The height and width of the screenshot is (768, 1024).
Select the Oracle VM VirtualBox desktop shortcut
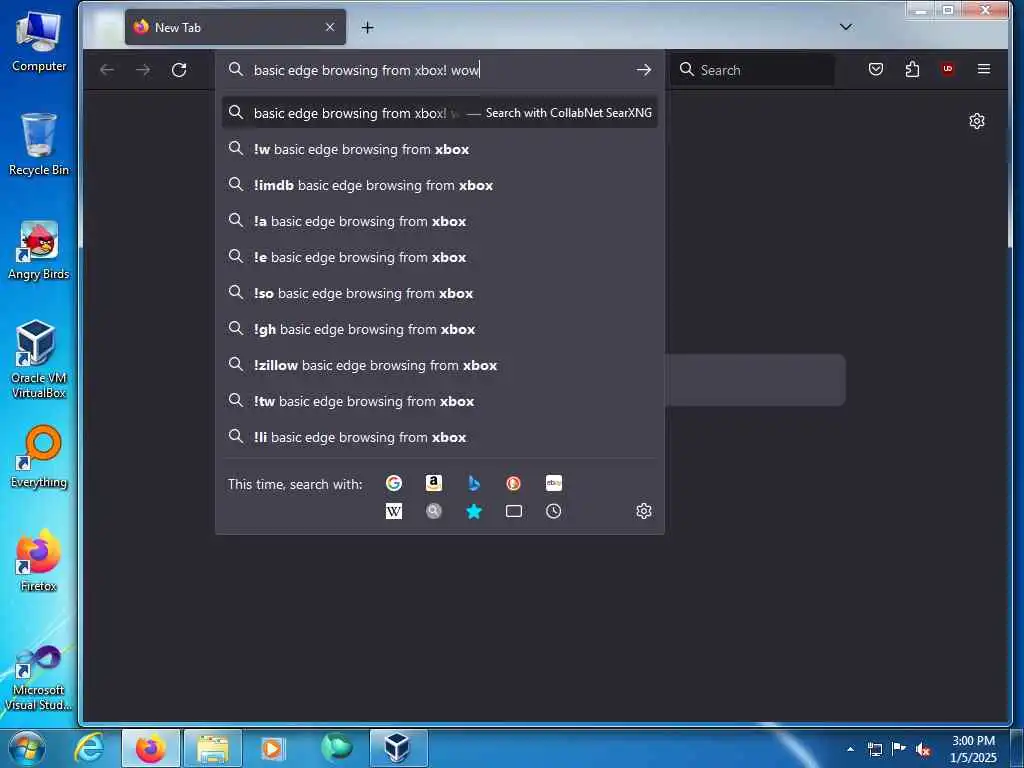pos(39,359)
